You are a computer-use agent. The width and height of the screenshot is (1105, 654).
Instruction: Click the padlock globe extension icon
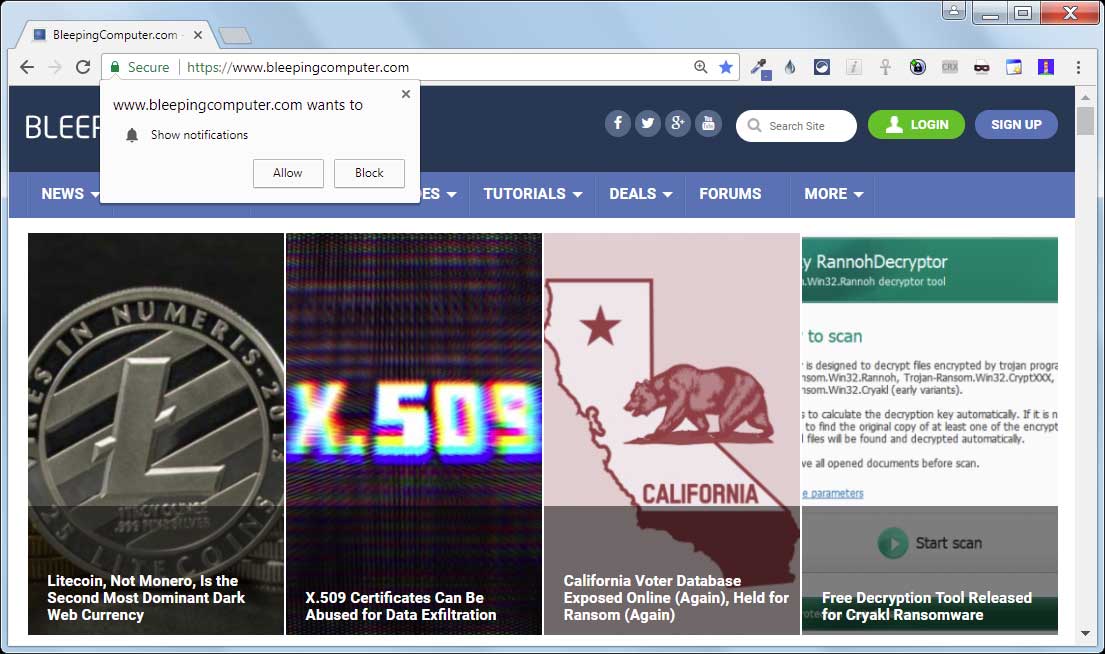click(918, 67)
